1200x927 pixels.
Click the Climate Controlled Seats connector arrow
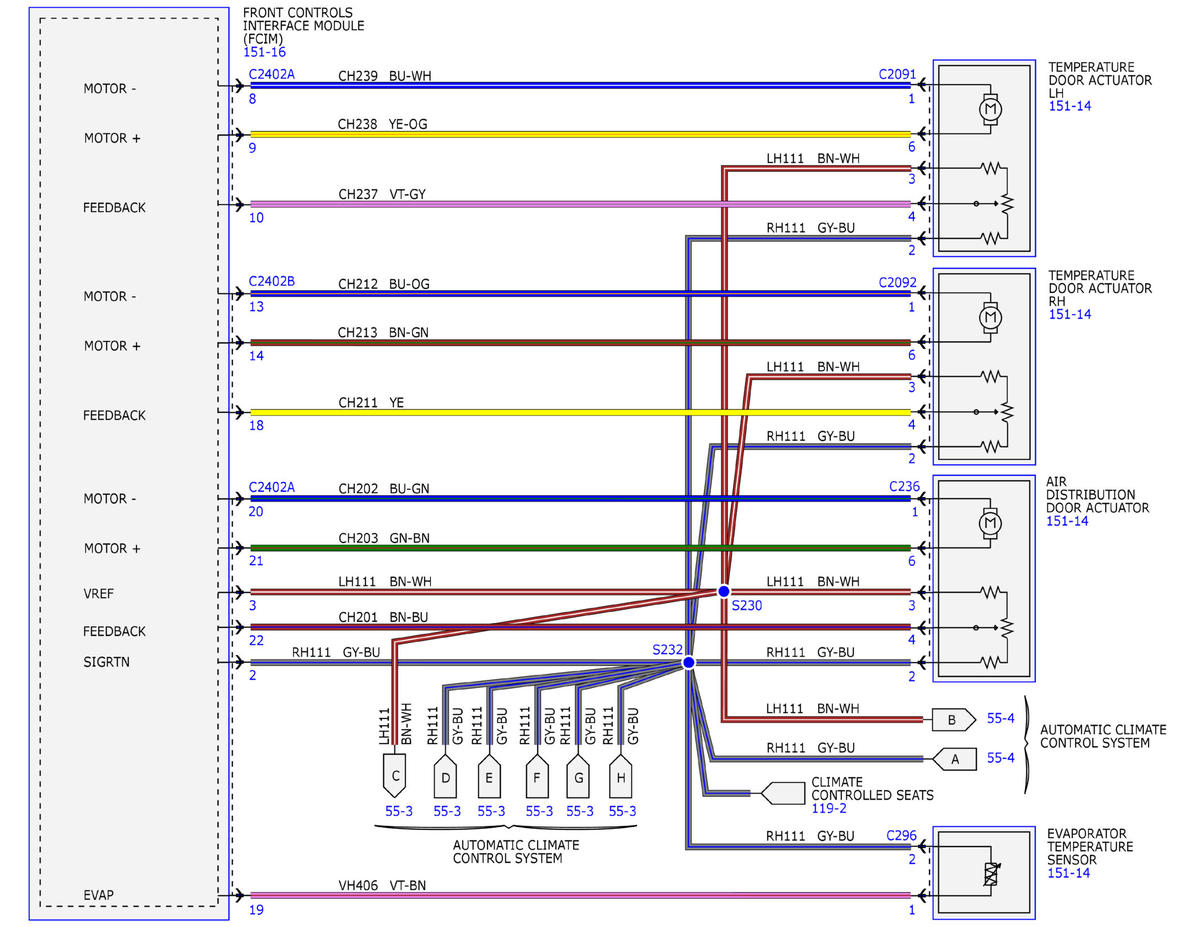click(783, 794)
